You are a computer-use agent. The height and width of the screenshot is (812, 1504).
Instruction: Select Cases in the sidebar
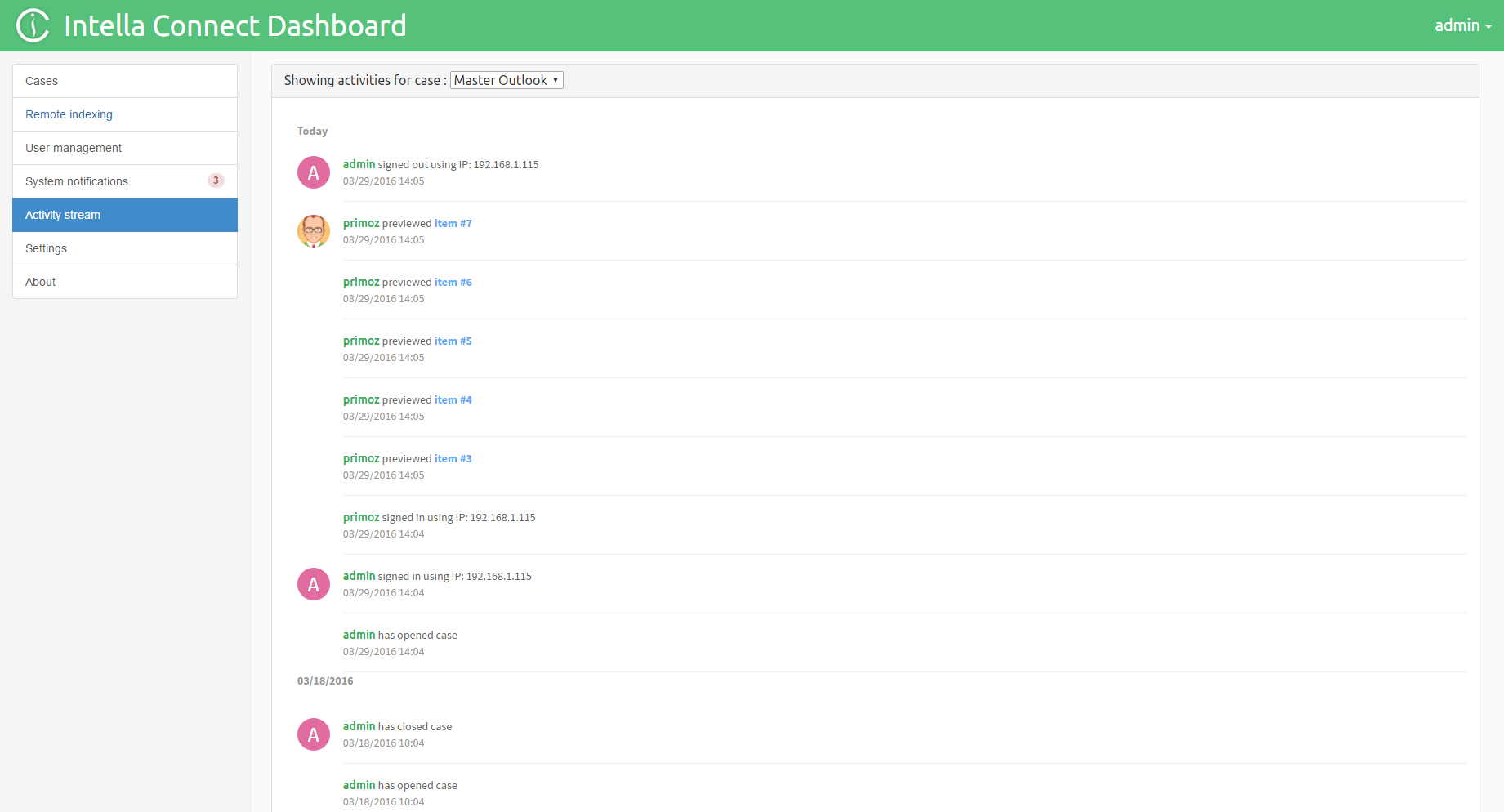coord(42,80)
